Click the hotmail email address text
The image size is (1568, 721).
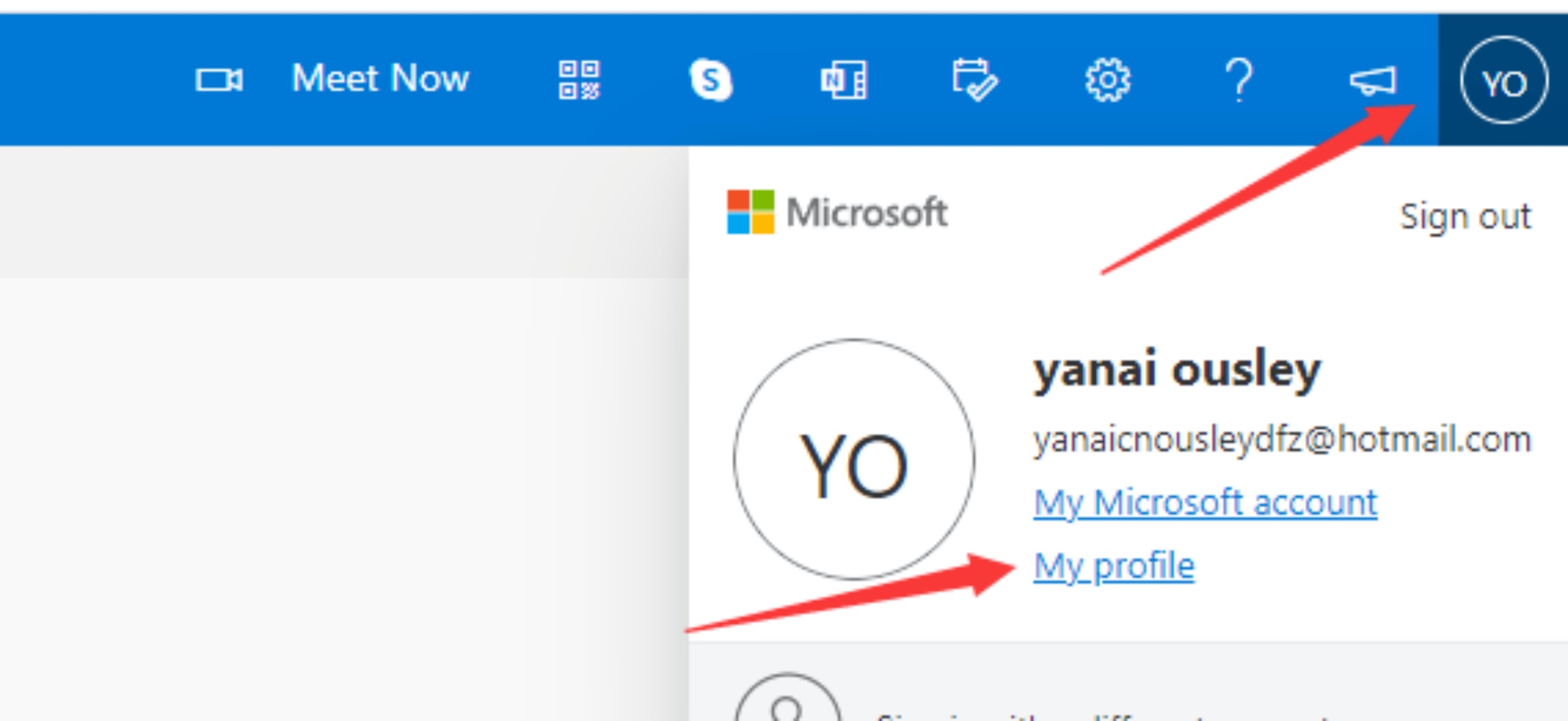point(1282,440)
